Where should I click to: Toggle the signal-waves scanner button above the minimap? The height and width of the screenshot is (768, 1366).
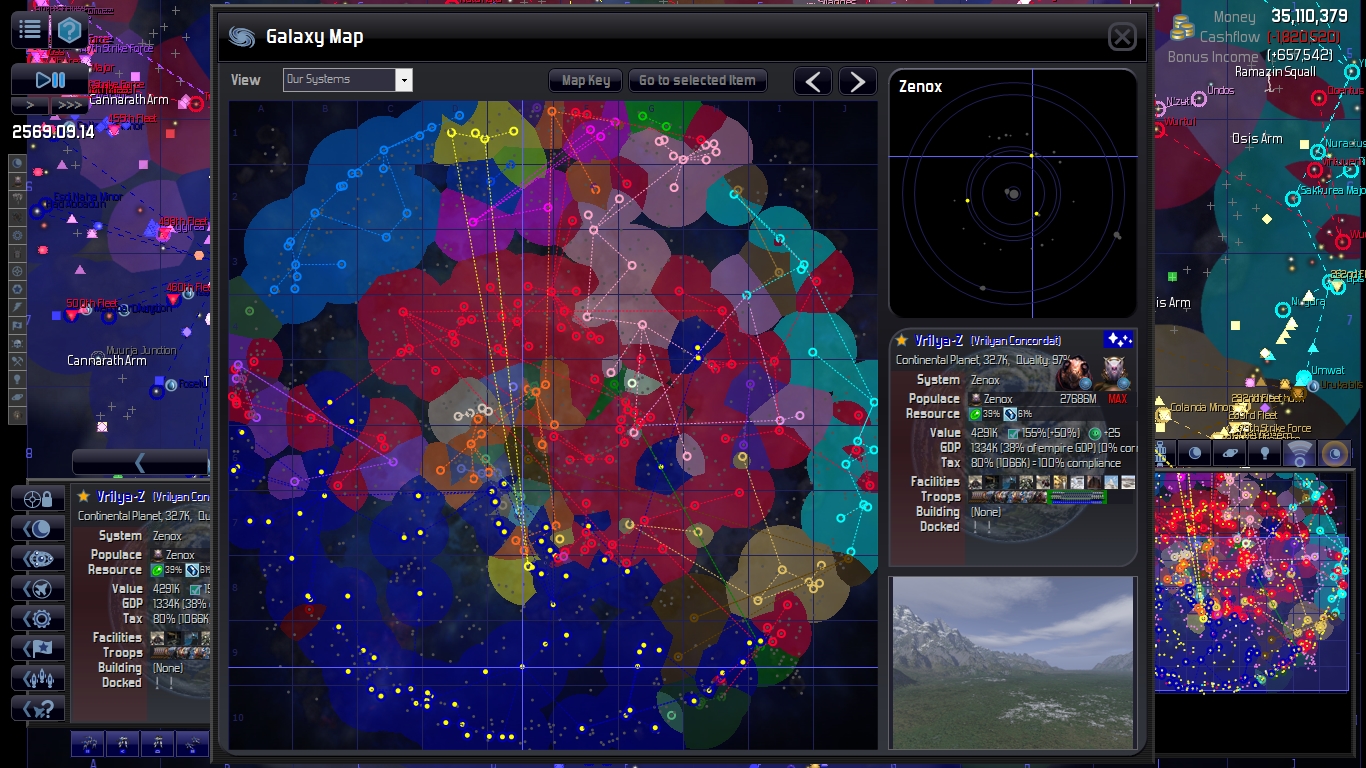pos(1299,454)
